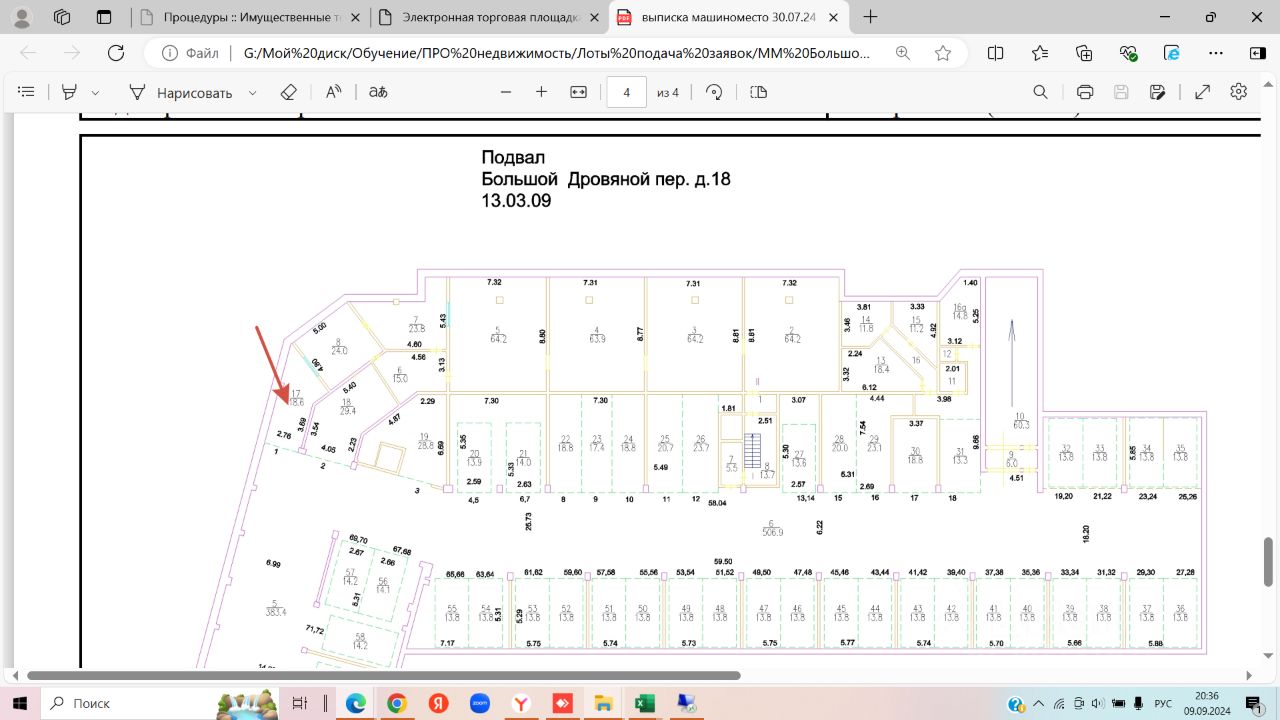Viewport: 1280px width, 720px height.
Task: Click the address bar file path
Action: coord(557,53)
